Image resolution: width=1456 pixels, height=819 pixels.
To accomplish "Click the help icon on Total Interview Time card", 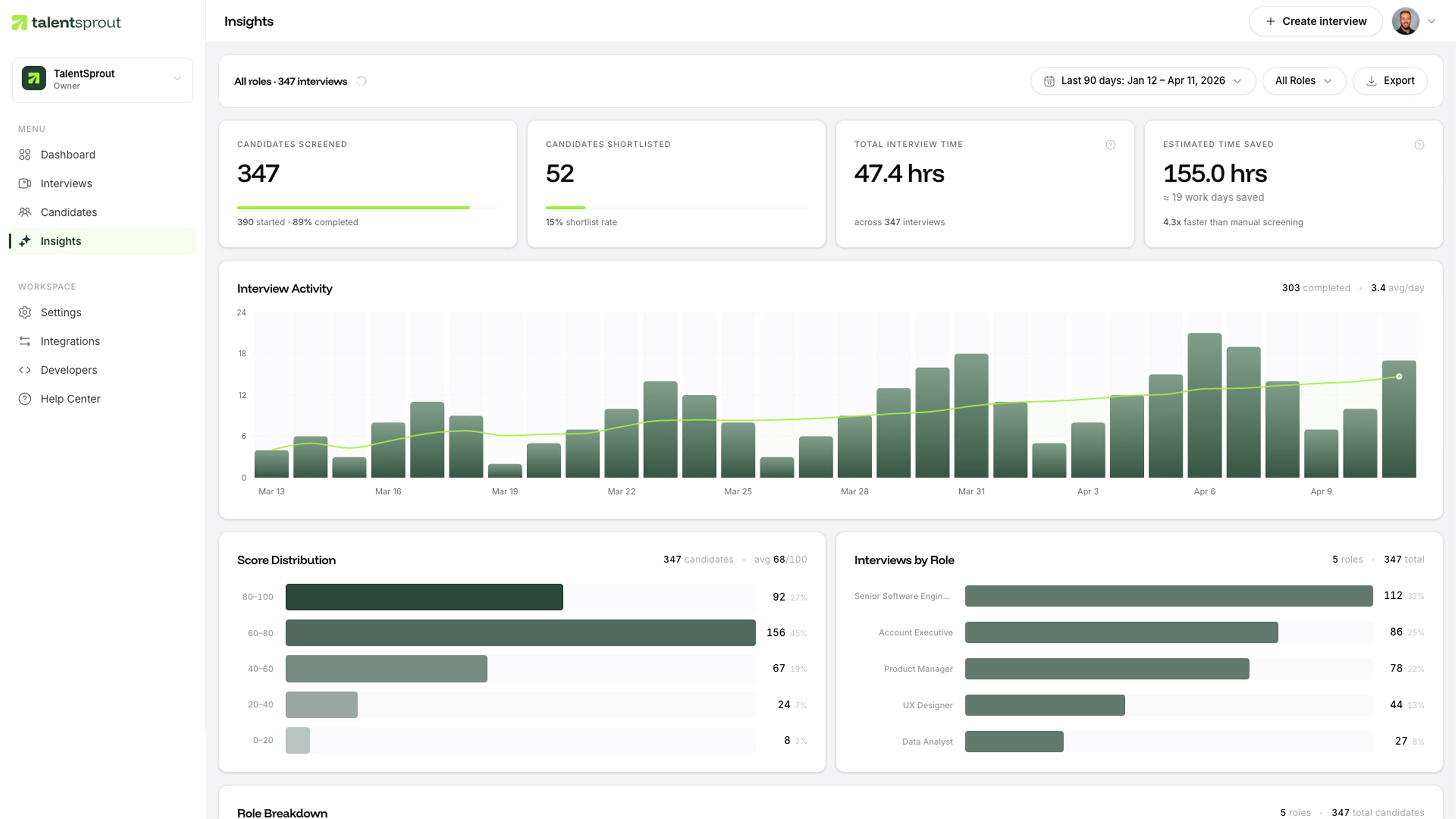I will [x=1110, y=145].
